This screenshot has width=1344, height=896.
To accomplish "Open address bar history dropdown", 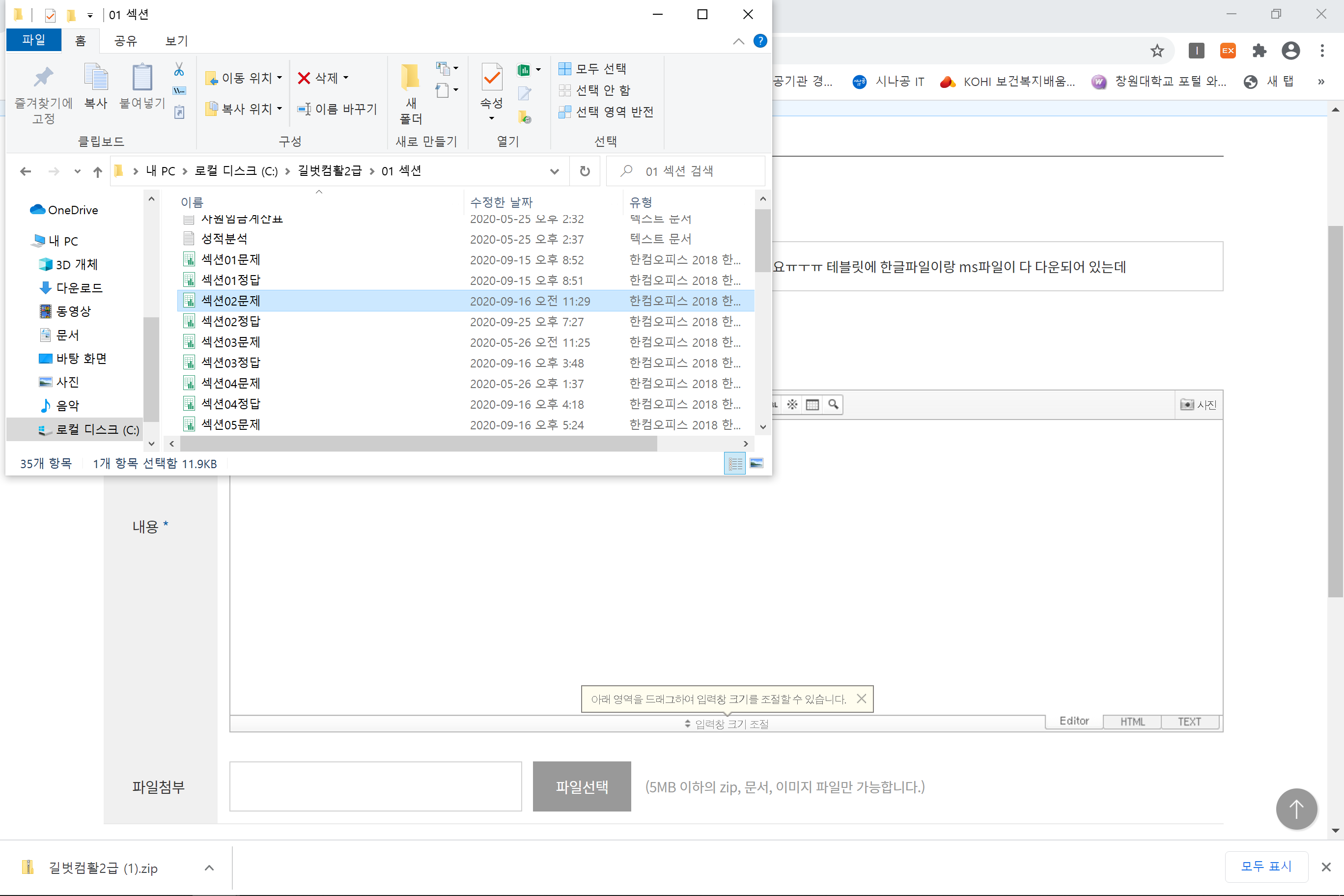I will pyautogui.click(x=554, y=171).
